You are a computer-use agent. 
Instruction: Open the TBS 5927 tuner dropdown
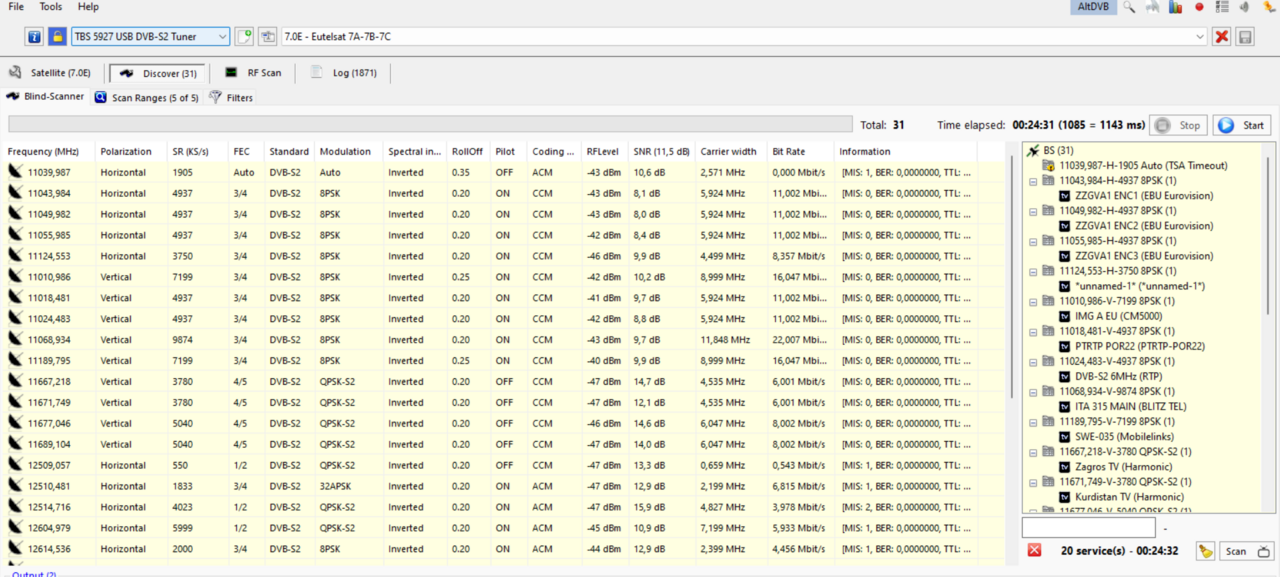tap(150, 37)
